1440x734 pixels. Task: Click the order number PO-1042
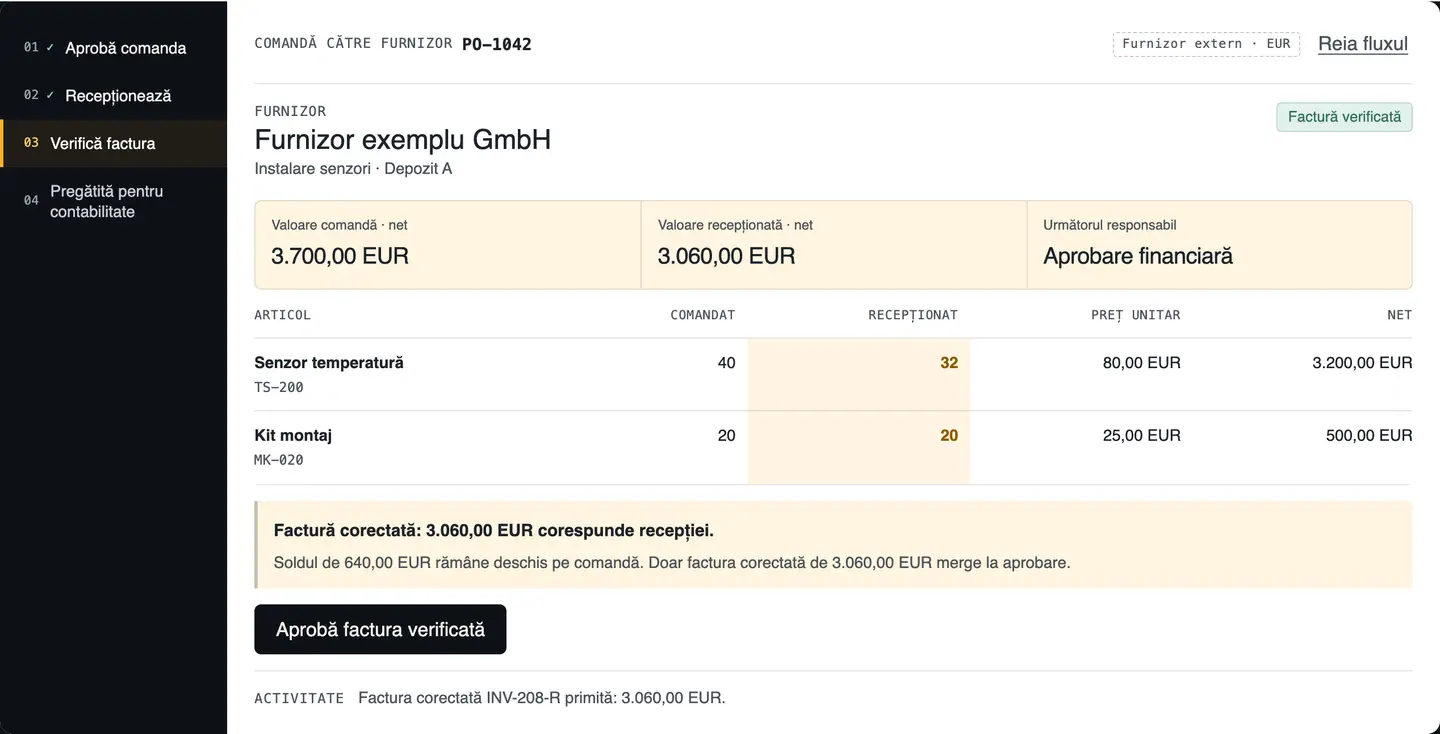(x=497, y=44)
